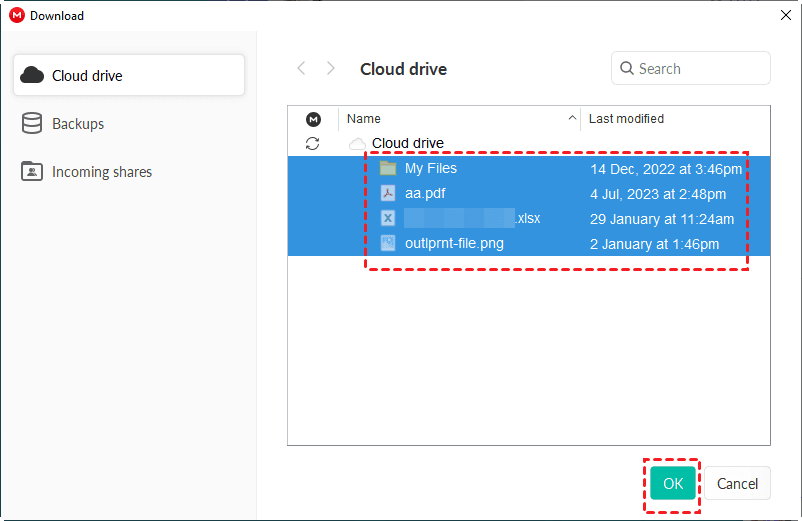
Task: Select the outlprnt-file.png image
Action: point(453,243)
